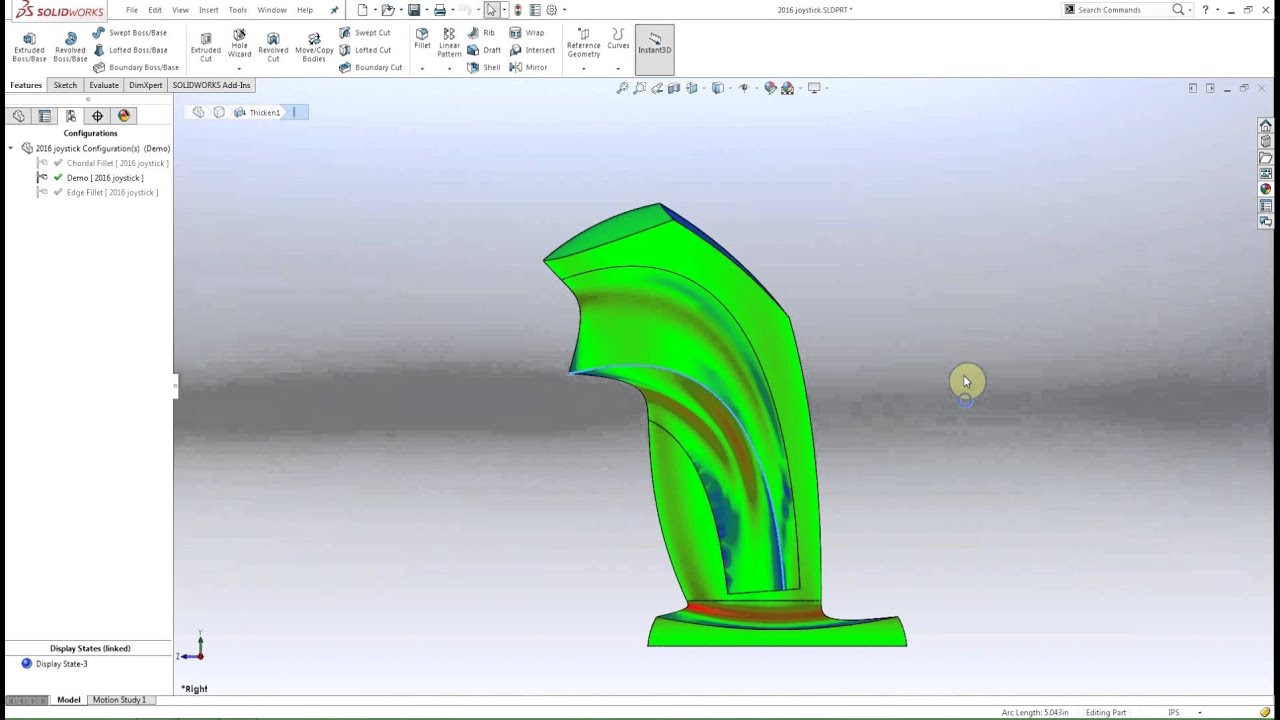Screen dimensions: 1280x720
Task: Open the File menu
Action: click(x=131, y=10)
